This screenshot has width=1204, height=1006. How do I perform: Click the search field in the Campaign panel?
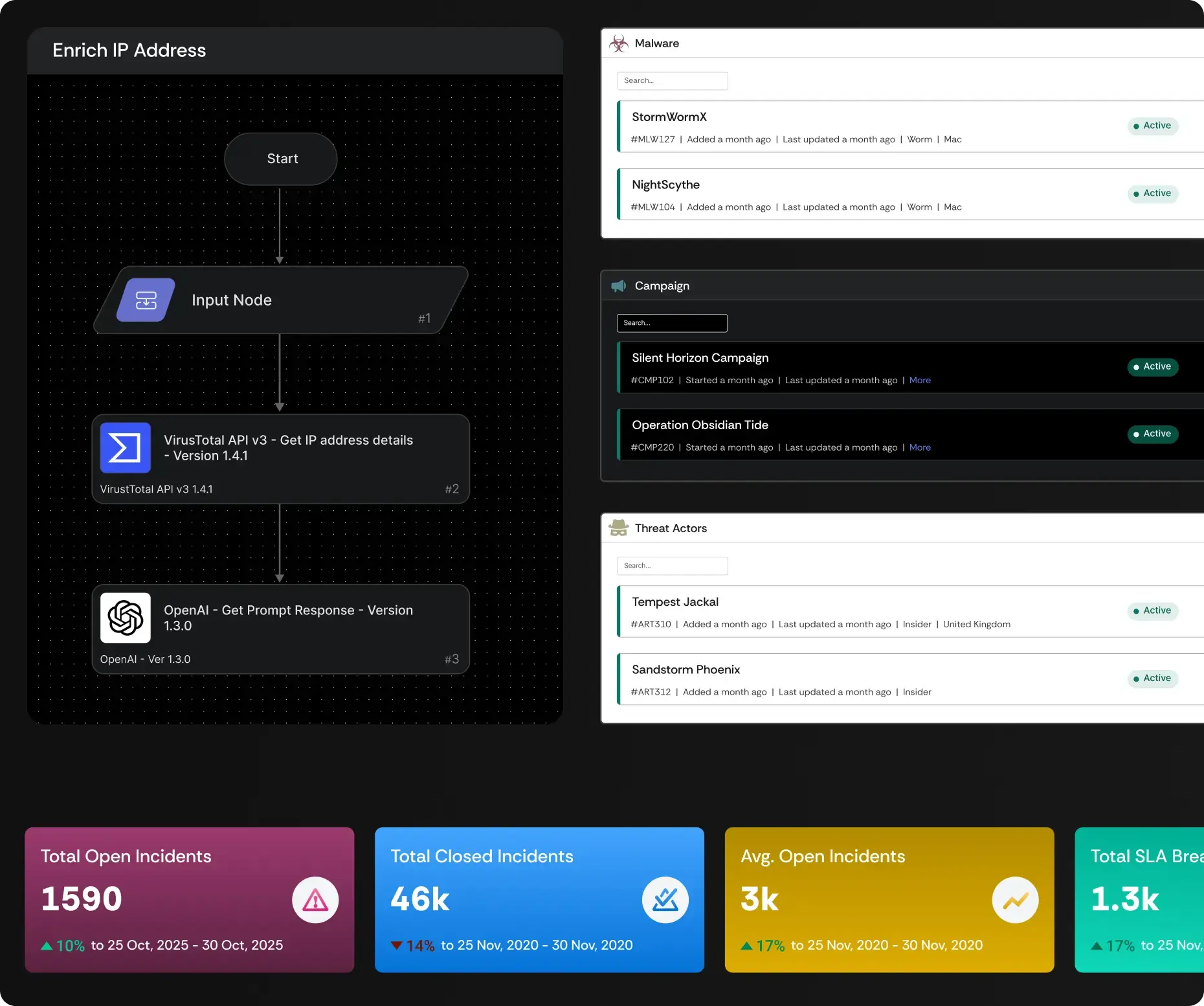point(672,322)
